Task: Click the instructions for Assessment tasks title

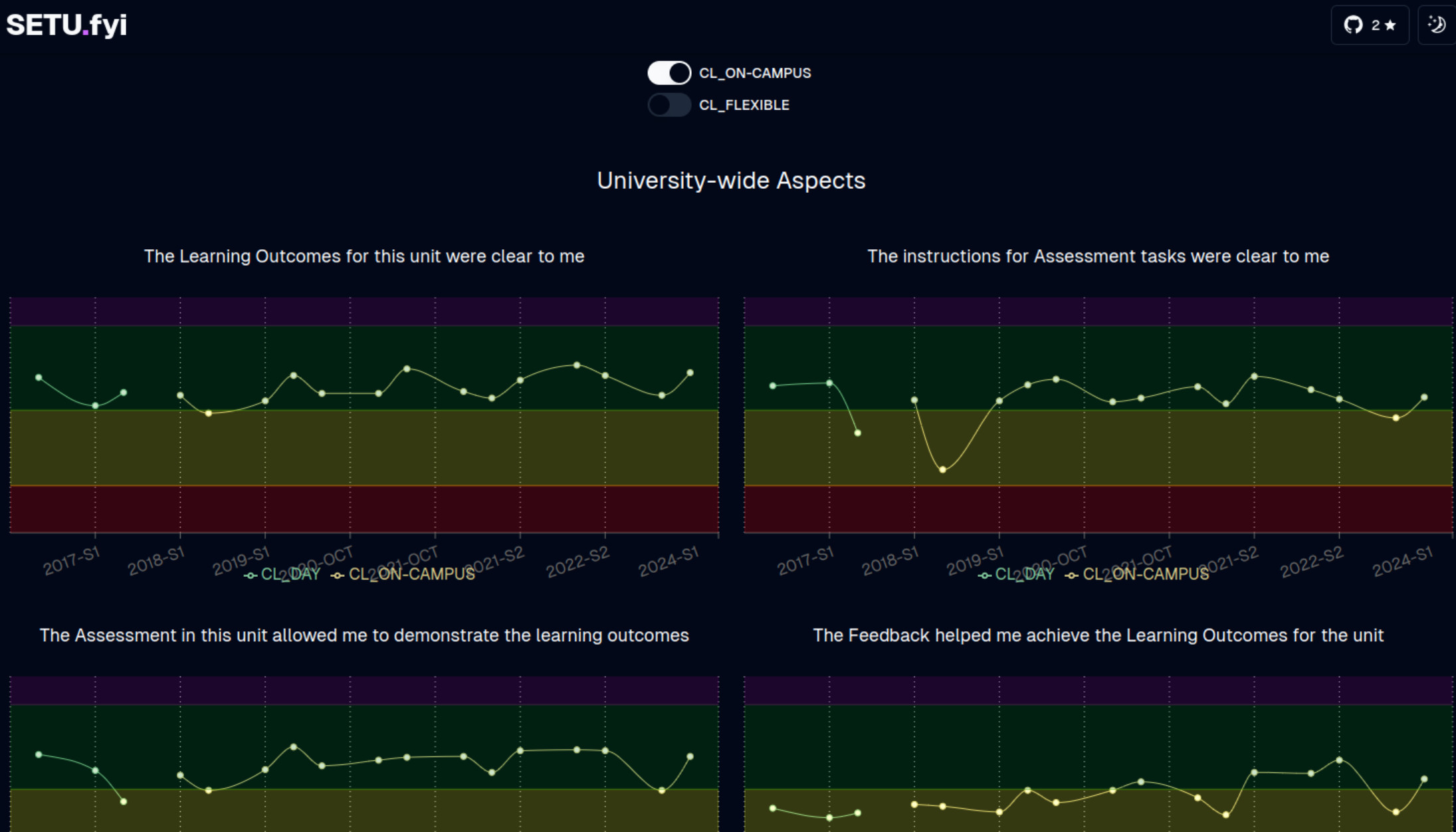Action: 1098,257
